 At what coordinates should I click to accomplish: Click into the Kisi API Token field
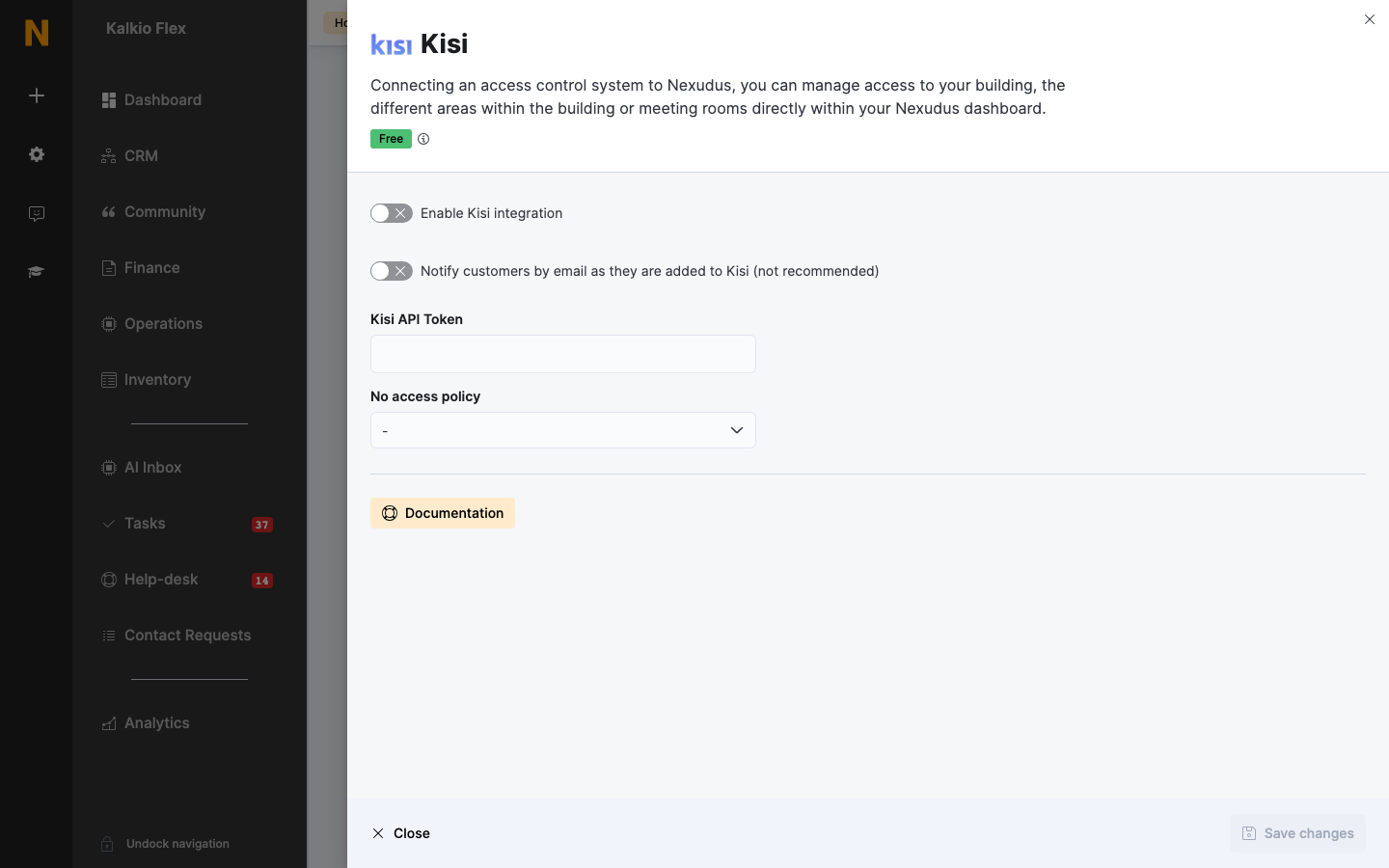[563, 354]
